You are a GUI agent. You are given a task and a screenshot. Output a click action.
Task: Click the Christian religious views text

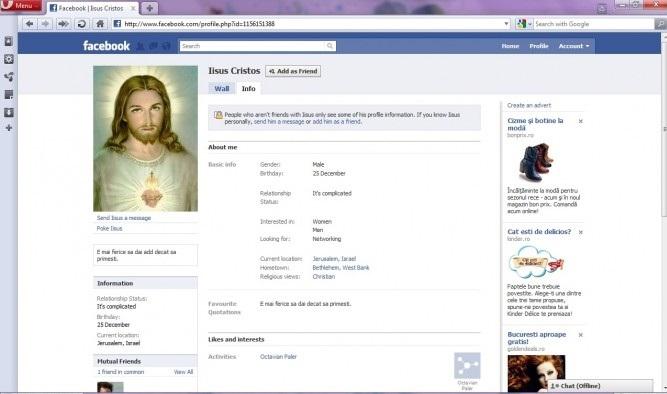click(x=324, y=277)
